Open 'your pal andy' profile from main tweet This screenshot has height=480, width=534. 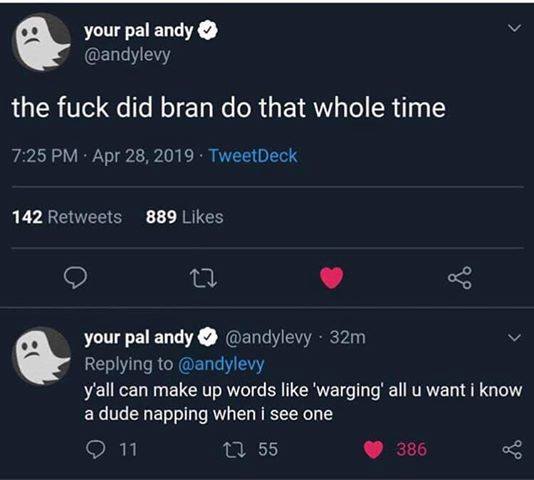click(139, 31)
